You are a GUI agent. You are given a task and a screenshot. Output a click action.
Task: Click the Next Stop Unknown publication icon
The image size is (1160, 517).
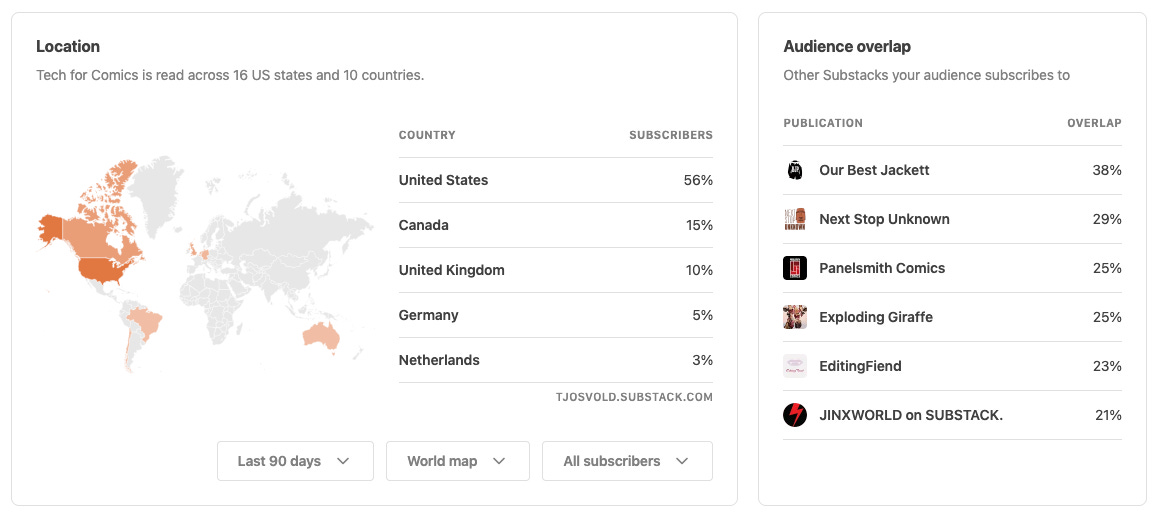tap(795, 219)
